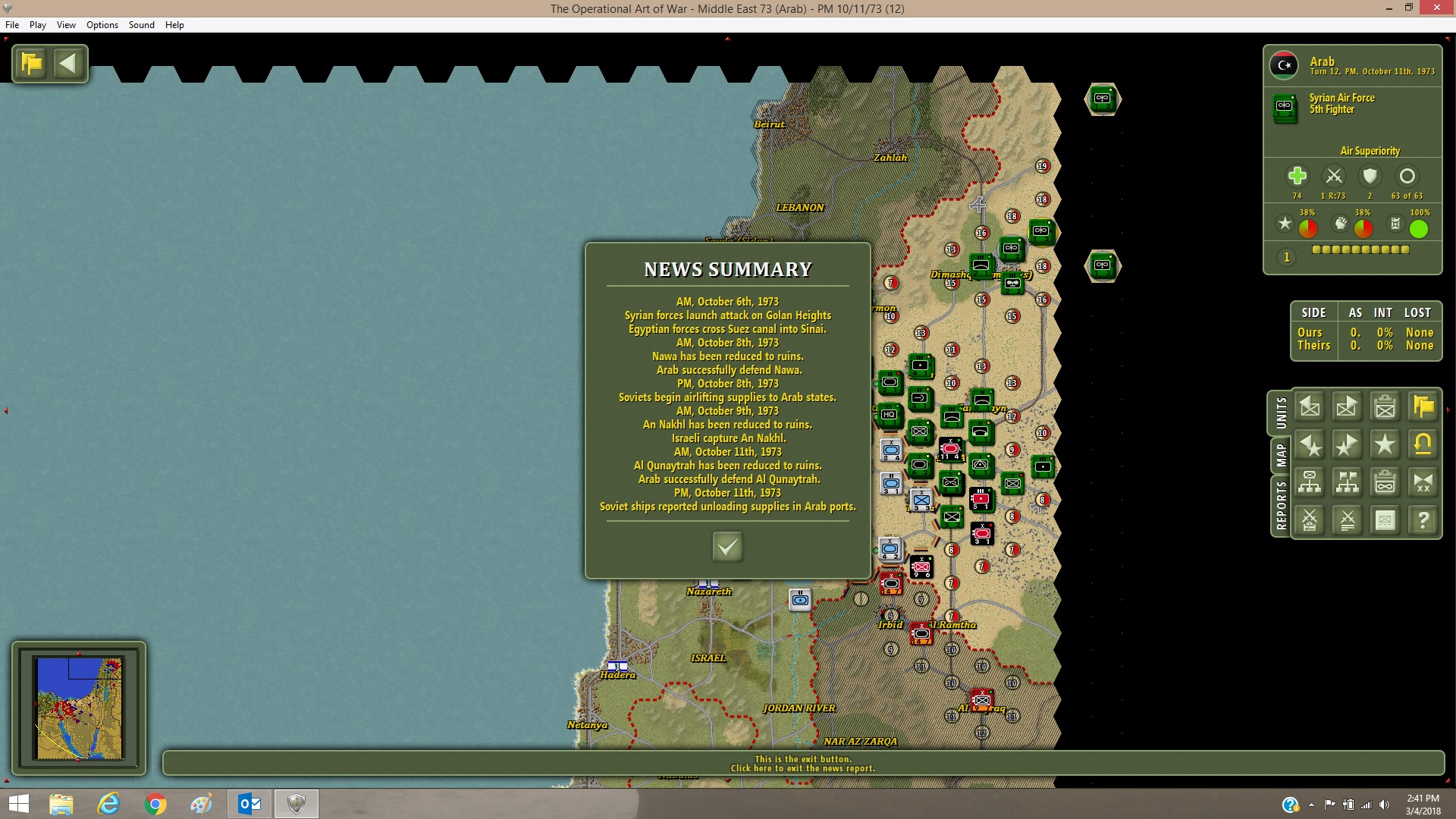The height and width of the screenshot is (819, 1456).
Task: Click the unit card panel icon
Action: pos(1385,520)
